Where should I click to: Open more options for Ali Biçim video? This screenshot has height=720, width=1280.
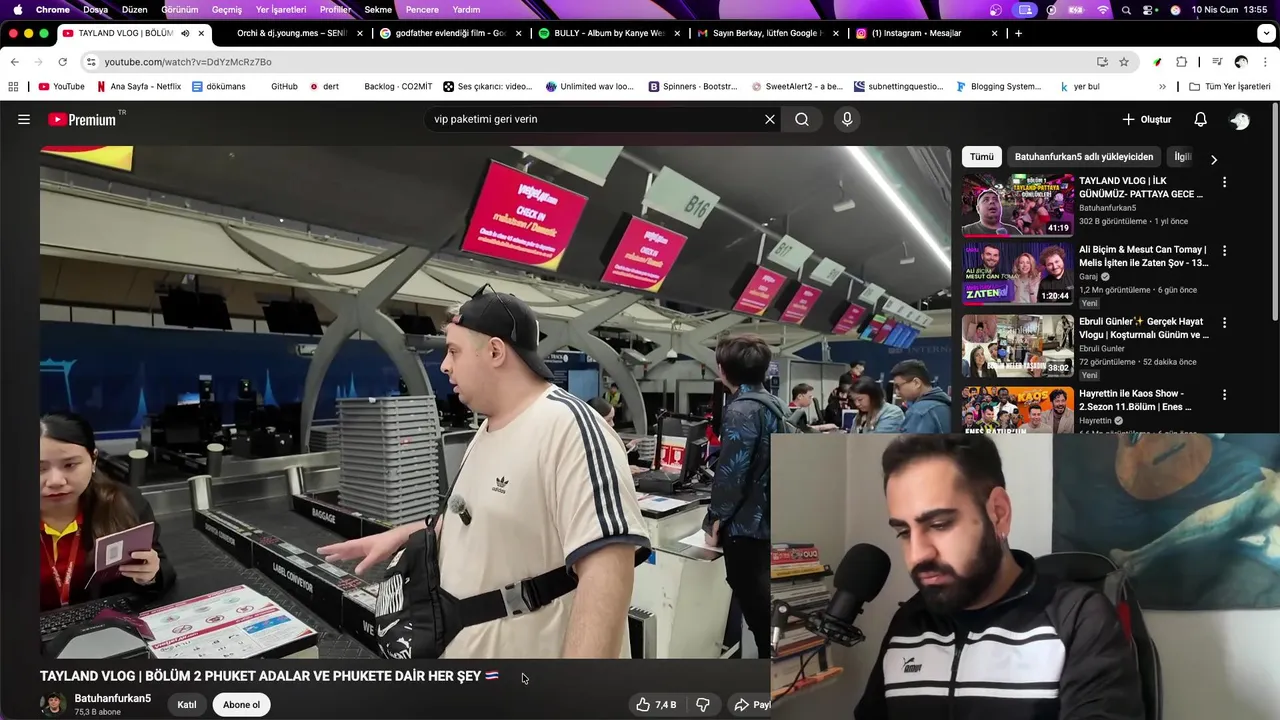pos(1224,251)
